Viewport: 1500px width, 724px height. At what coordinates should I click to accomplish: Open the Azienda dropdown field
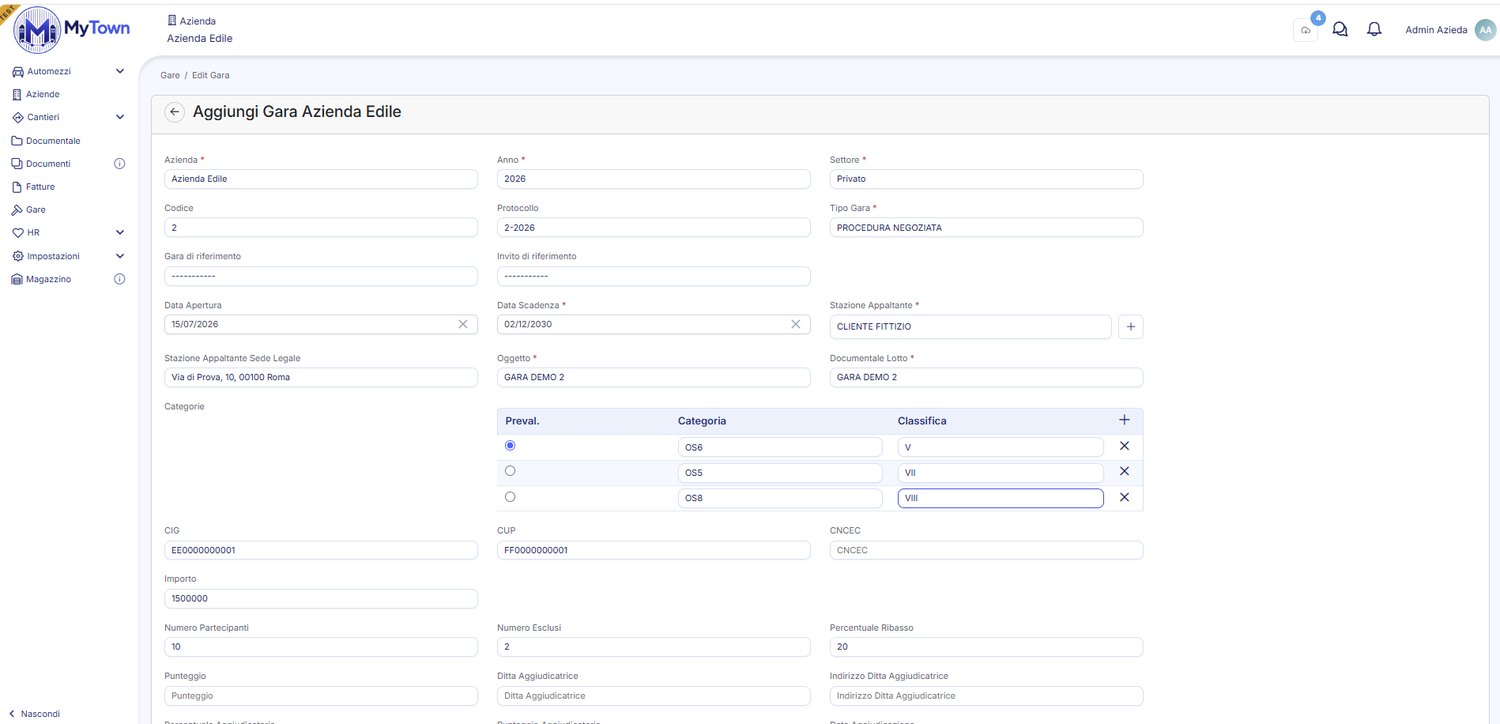pos(321,179)
